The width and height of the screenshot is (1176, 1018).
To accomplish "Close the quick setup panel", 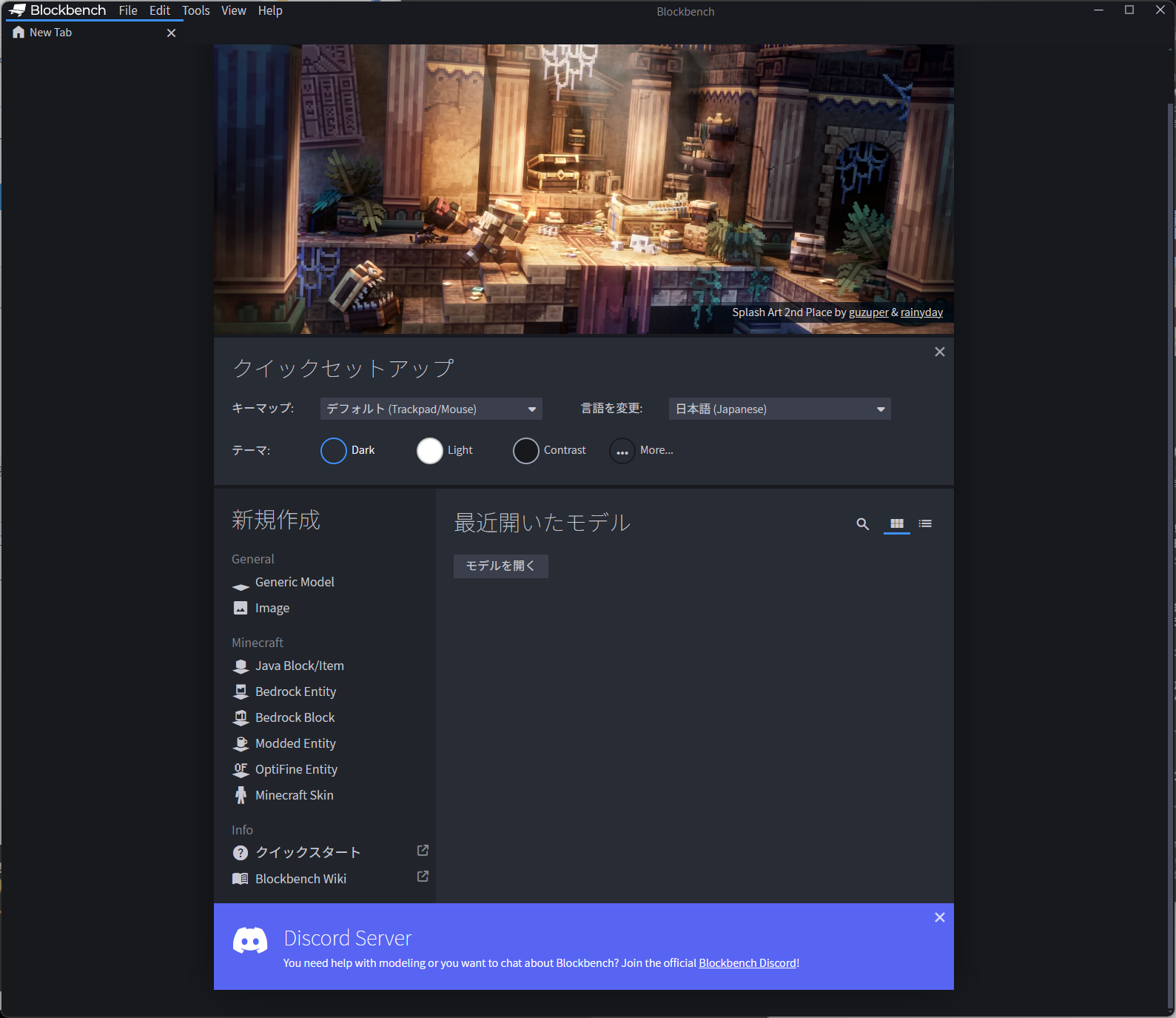I will click(x=940, y=352).
